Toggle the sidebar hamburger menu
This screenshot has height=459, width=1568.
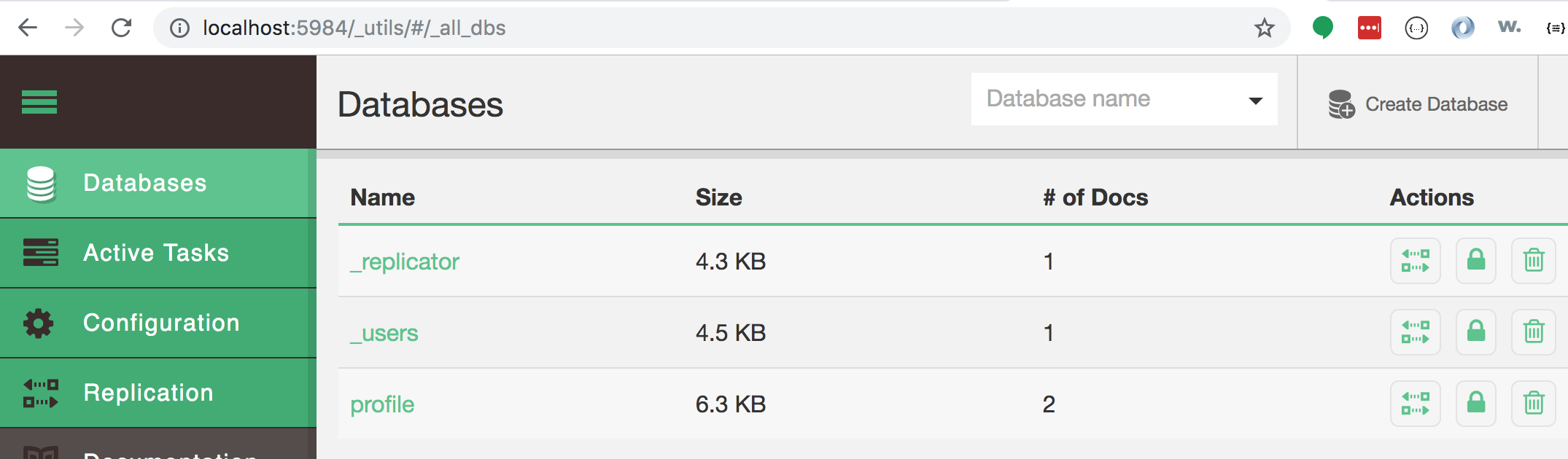pyautogui.click(x=39, y=102)
